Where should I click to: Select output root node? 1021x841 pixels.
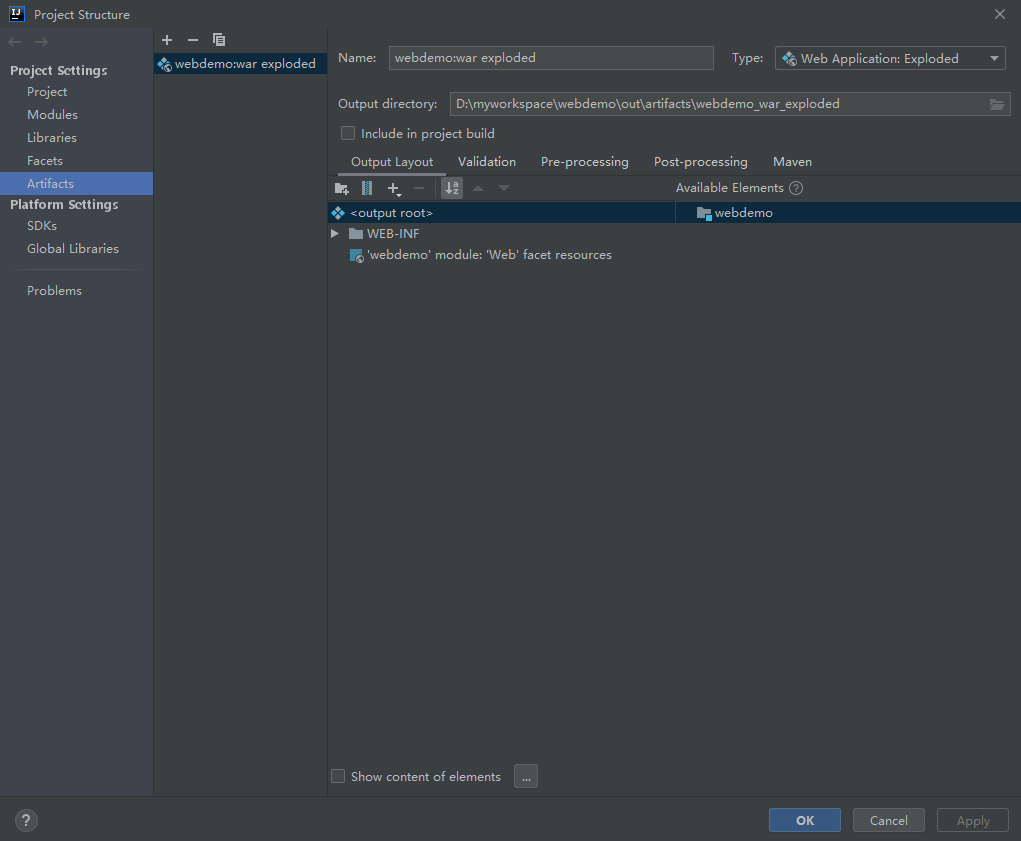[501, 213]
